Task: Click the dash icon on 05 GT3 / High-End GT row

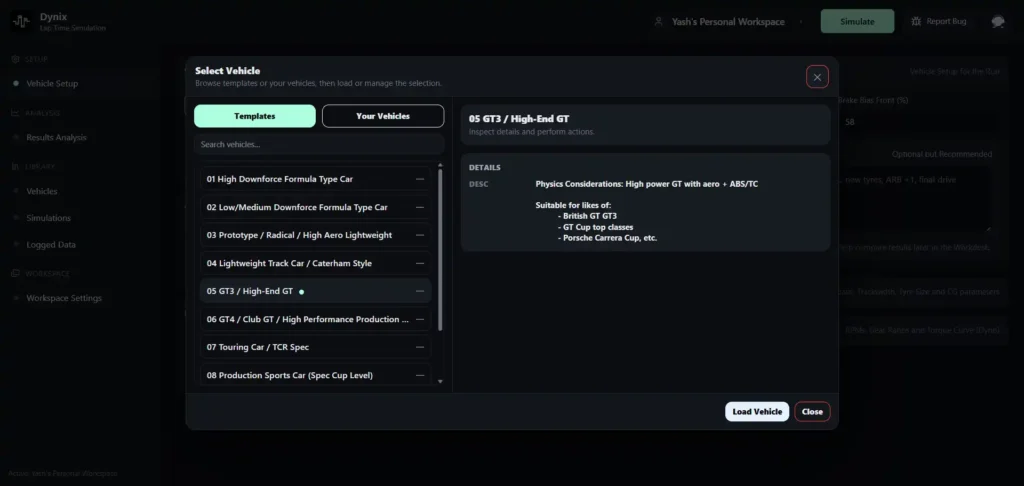Action: coord(420,291)
